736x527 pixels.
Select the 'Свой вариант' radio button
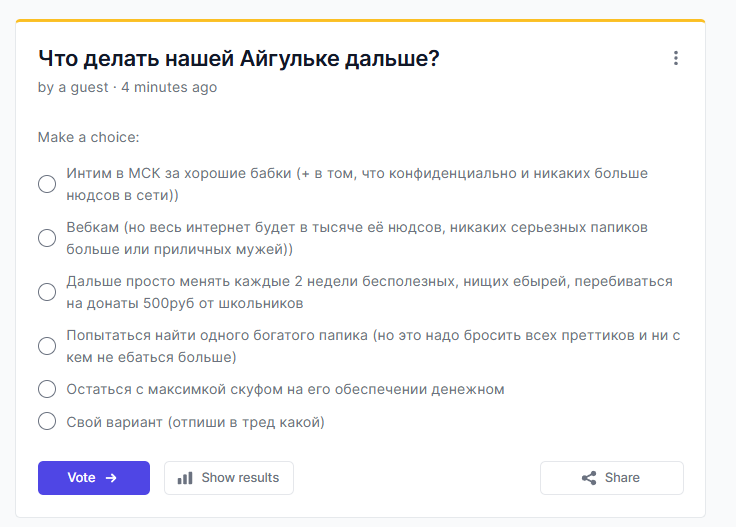[47, 421]
